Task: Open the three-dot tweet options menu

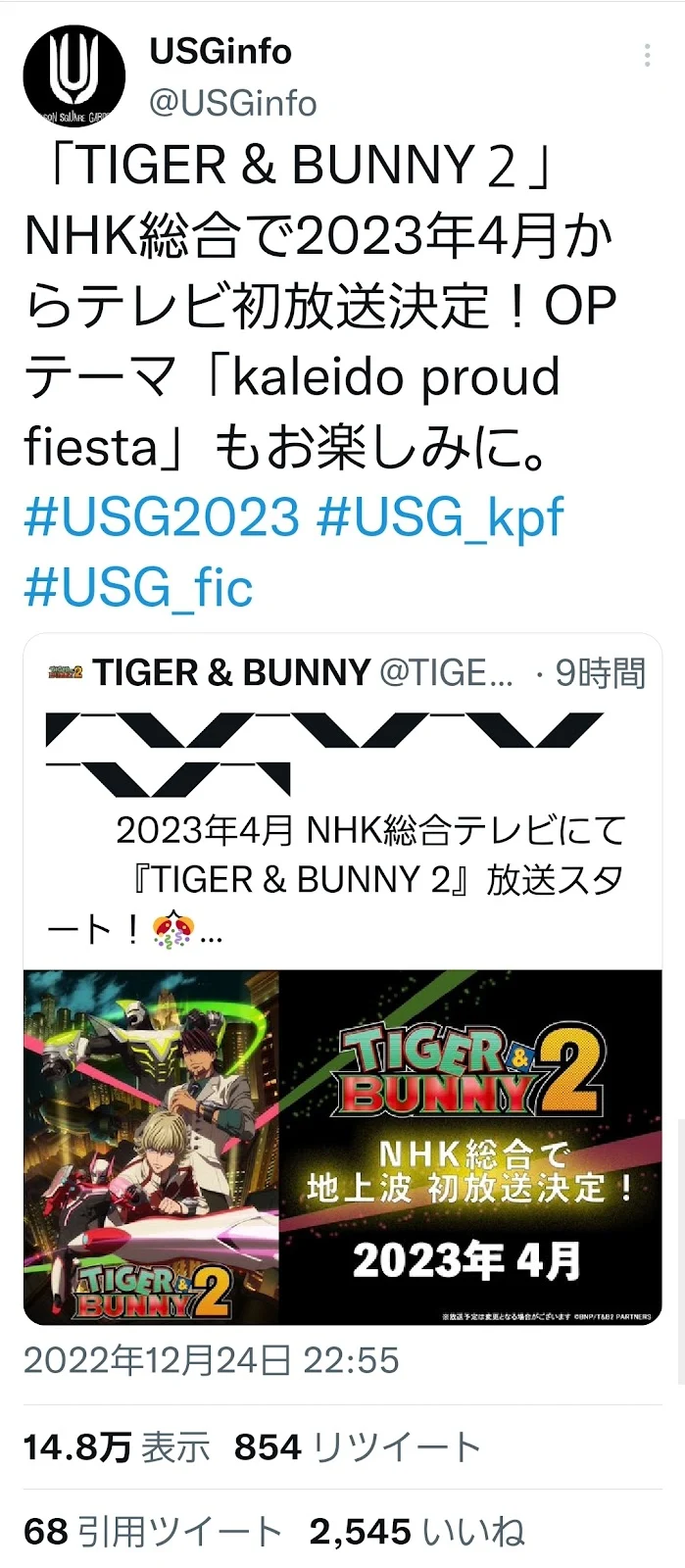Action: tap(648, 56)
